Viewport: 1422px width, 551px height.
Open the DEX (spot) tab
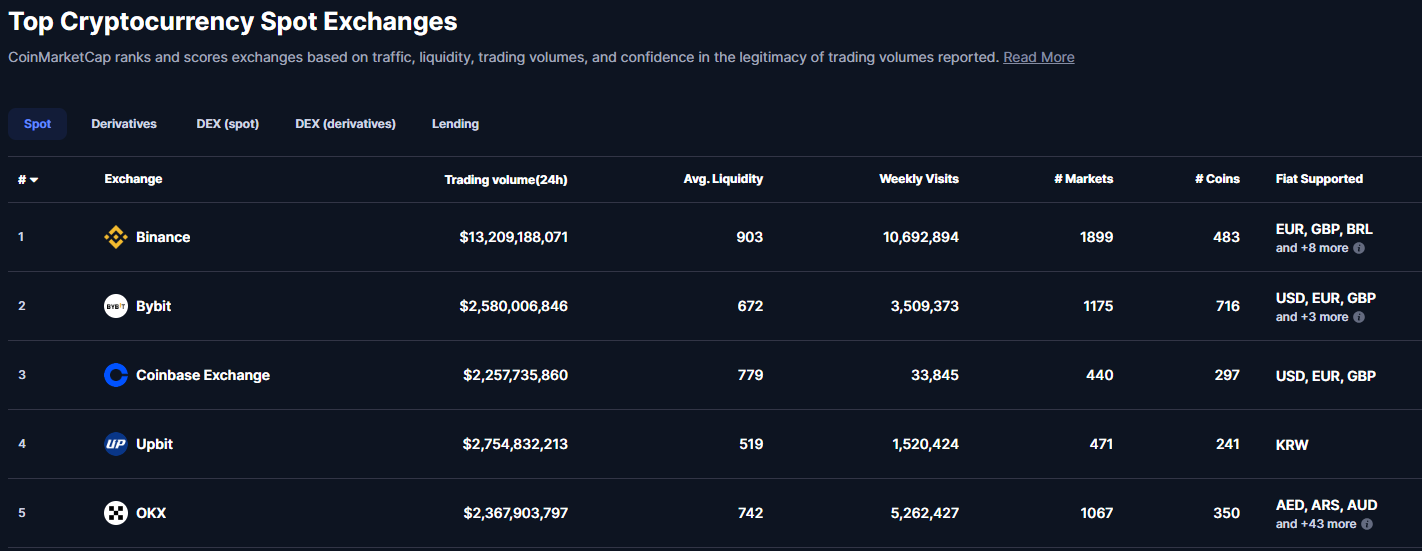(x=227, y=124)
